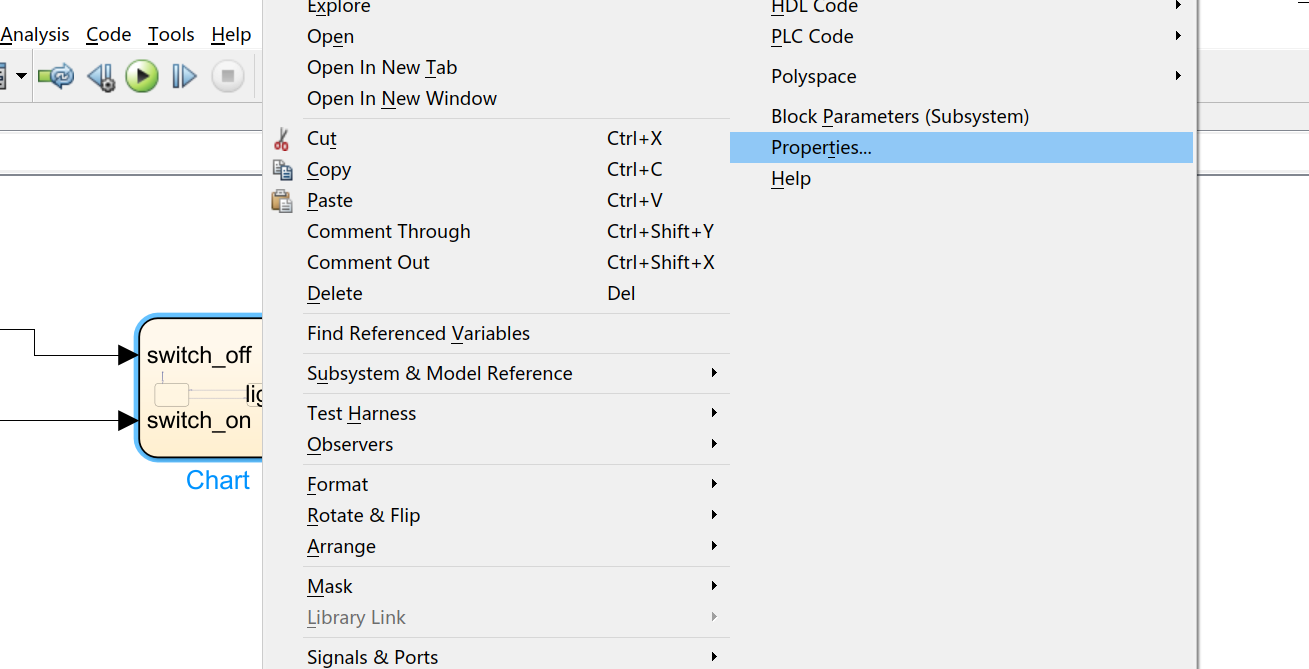Click the Chart block name label
The image size is (1309, 669).
pyautogui.click(x=217, y=481)
